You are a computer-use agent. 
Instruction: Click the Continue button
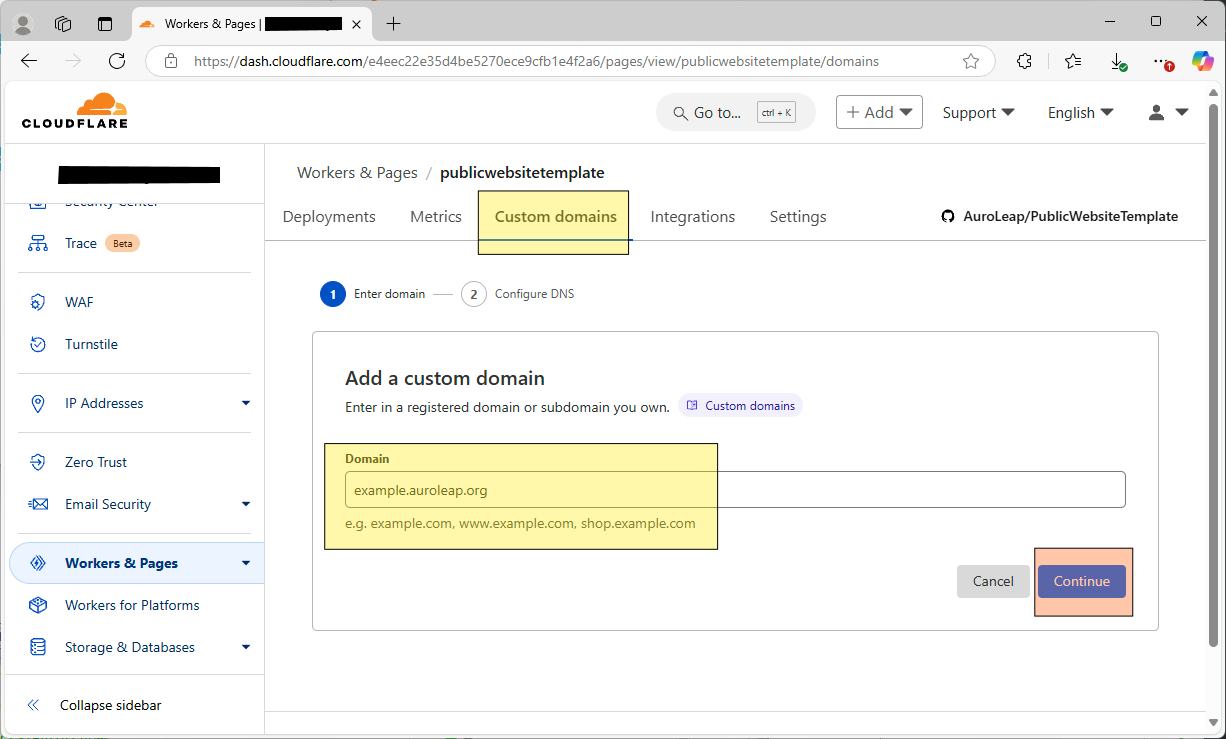pyautogui.click(x=1082, y=581)
